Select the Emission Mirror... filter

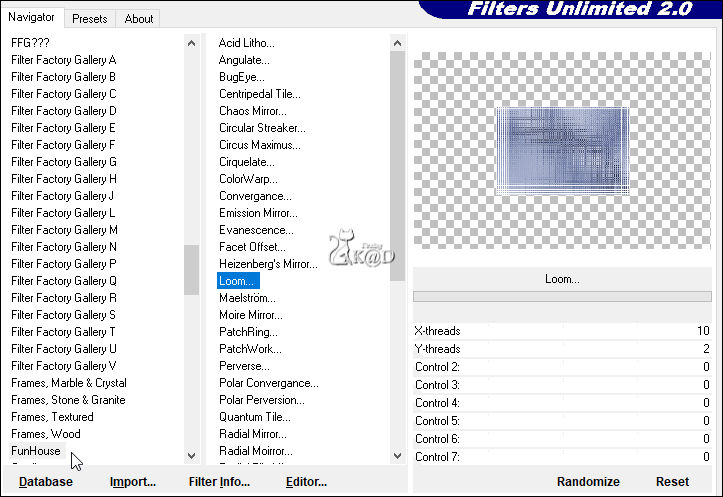(258, 213)
